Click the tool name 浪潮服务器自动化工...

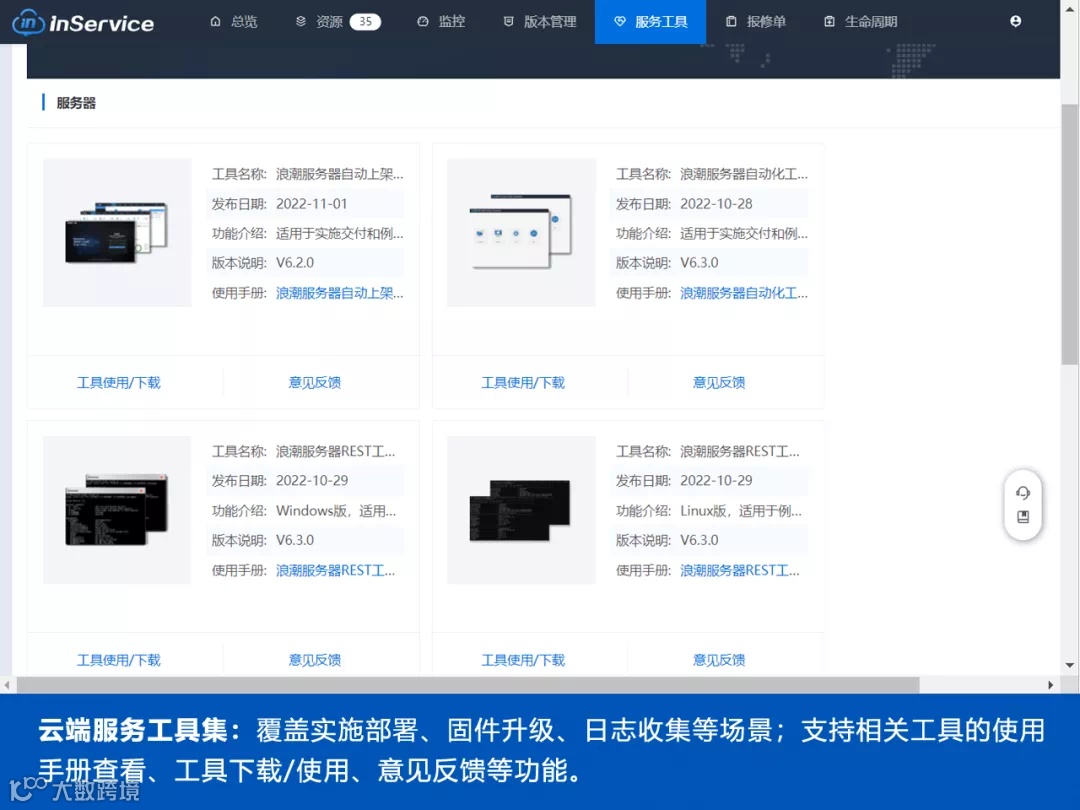click(x=744, y=174)
